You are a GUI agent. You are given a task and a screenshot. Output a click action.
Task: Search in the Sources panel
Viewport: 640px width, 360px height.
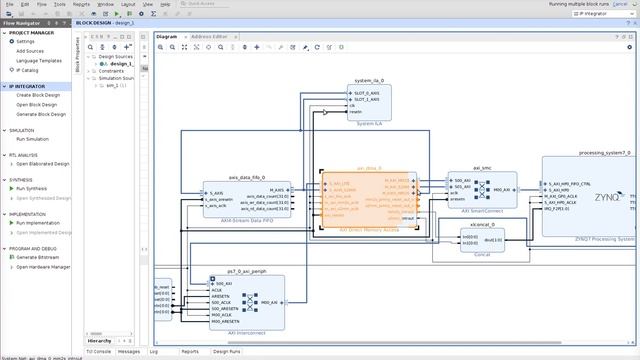[x=91, y=47]
